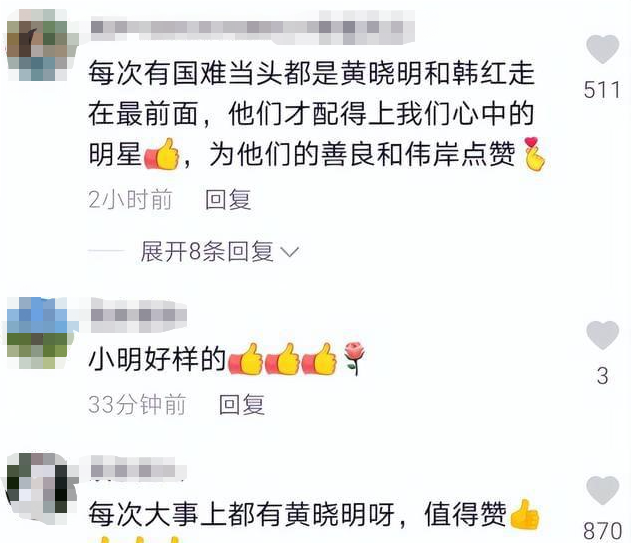Image resolution: width=633 pixels, height=543 pixels.
Task: Open the blurred username above 小明好样的
Action: point(138,315)
